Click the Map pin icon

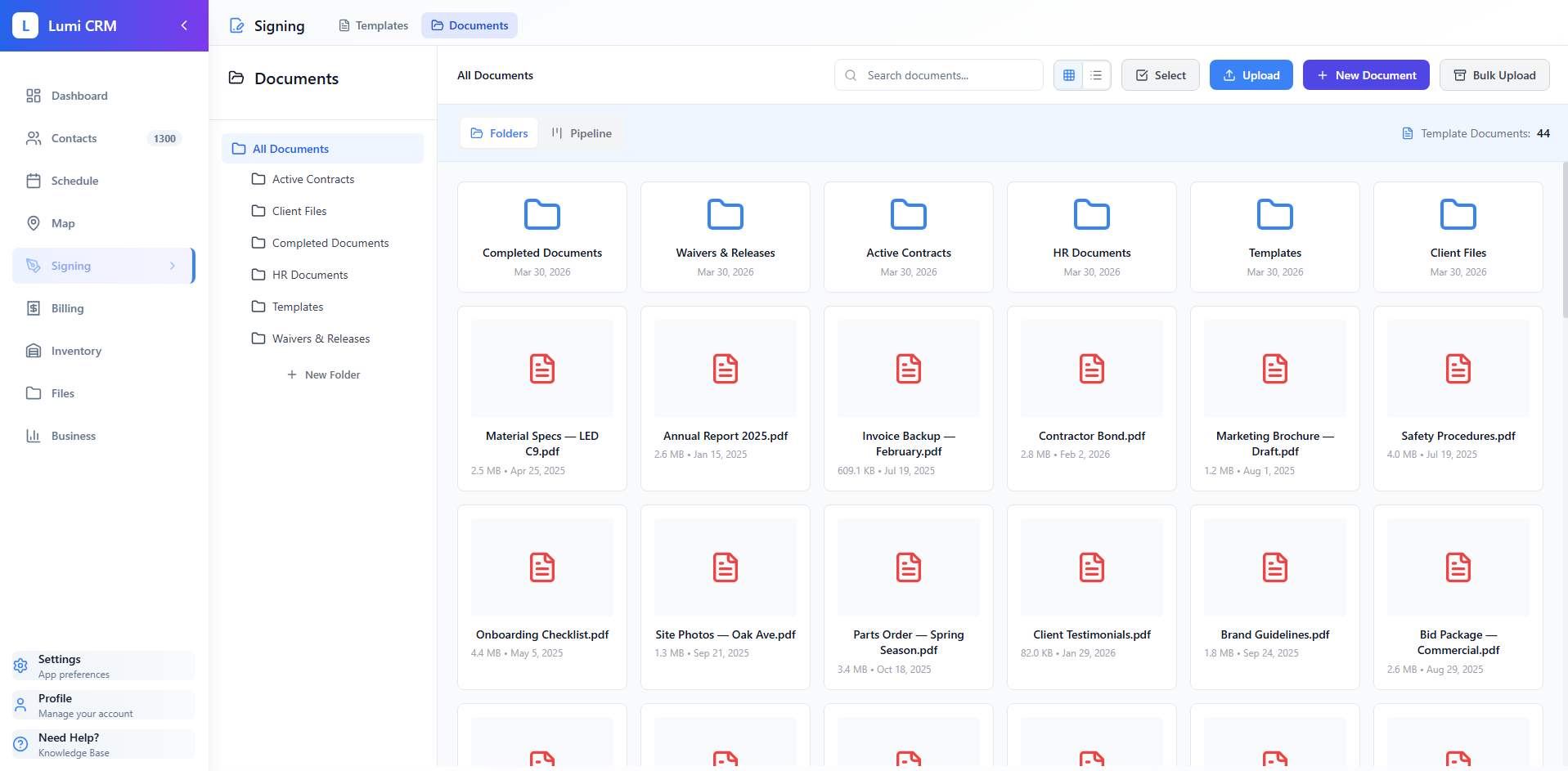[x=34, y=223]
